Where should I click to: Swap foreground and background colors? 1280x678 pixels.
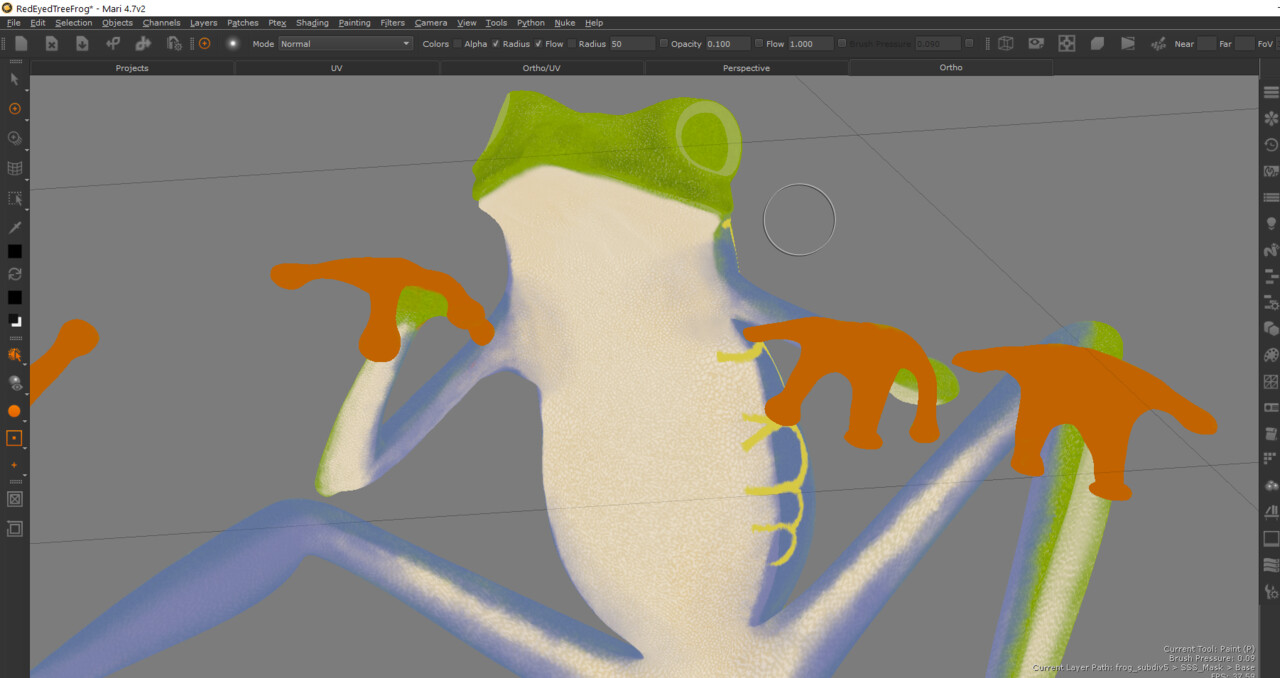click(x=15, y=274)
